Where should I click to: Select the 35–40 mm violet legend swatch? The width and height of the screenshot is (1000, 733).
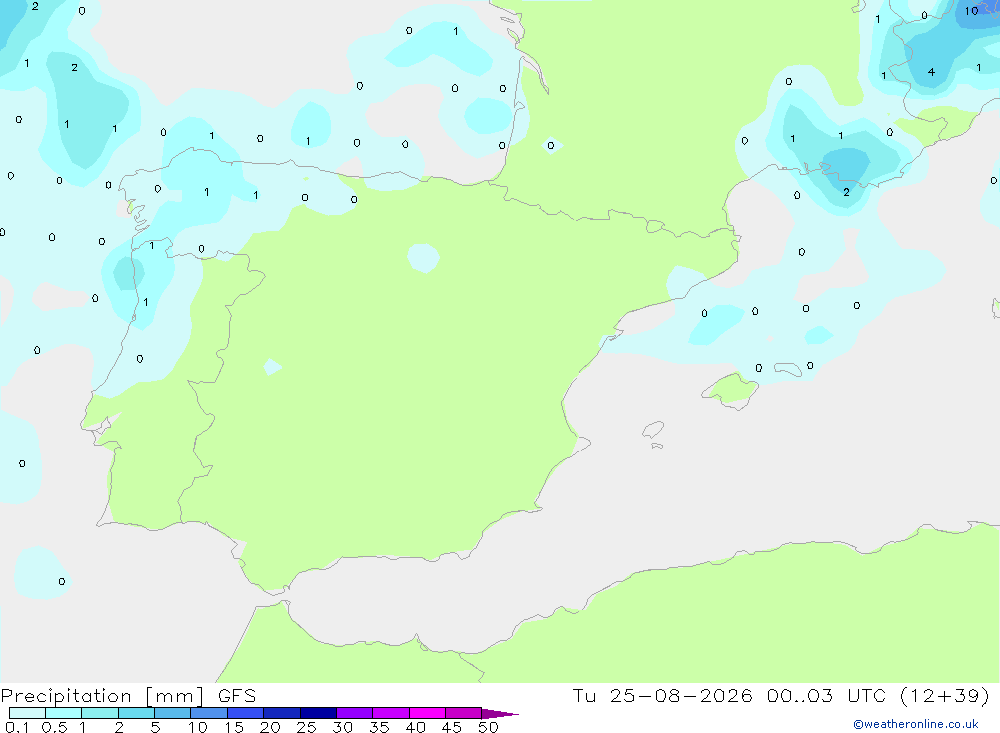coord(391,713)
